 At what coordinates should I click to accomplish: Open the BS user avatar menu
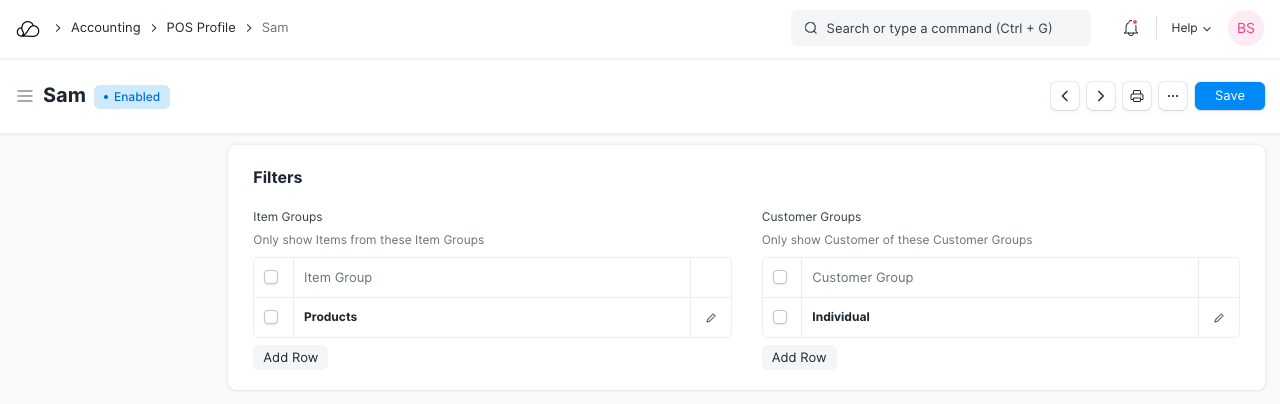click(x=1245, y=29)
